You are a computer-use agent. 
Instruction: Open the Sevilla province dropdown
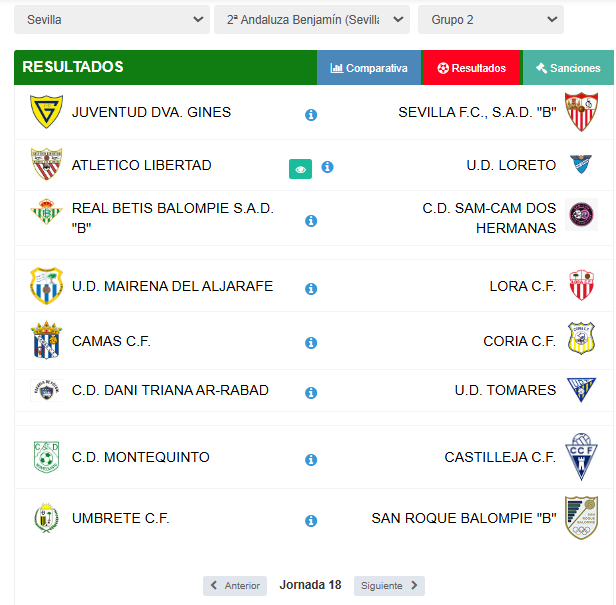click(x=112, y=19)
